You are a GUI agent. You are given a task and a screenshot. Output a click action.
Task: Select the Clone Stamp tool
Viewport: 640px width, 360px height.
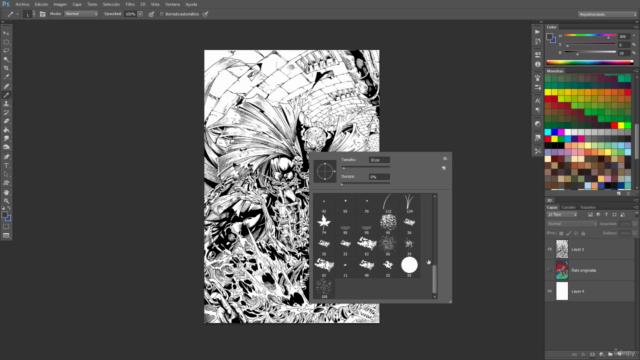coord(6,104)
